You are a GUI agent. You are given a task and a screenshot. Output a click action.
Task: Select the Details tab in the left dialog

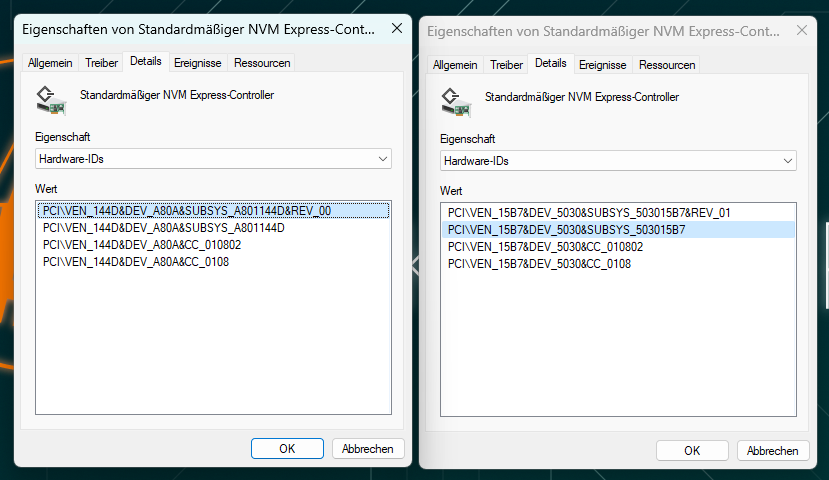pyautogui.click(x=146, y=61)
